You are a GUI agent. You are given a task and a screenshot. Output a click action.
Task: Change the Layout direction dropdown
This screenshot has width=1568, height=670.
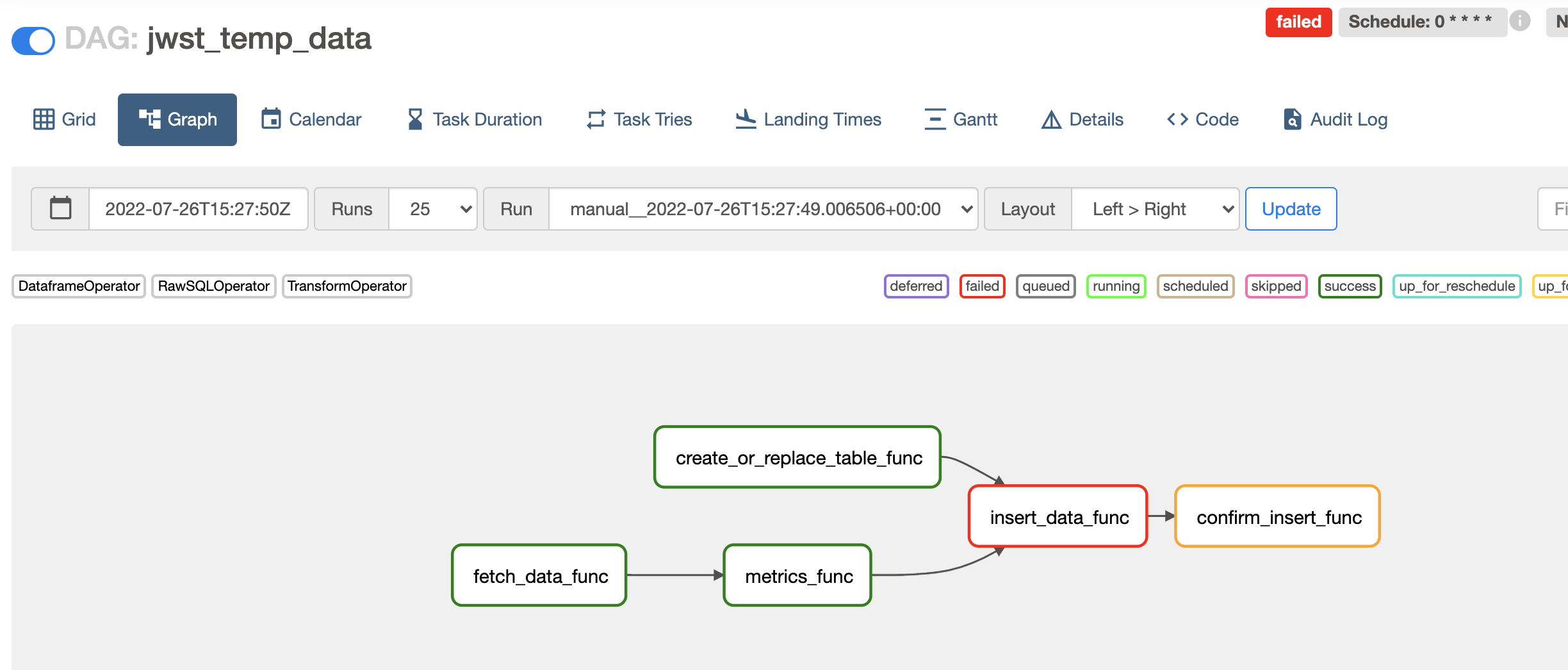coord(1156,208)
